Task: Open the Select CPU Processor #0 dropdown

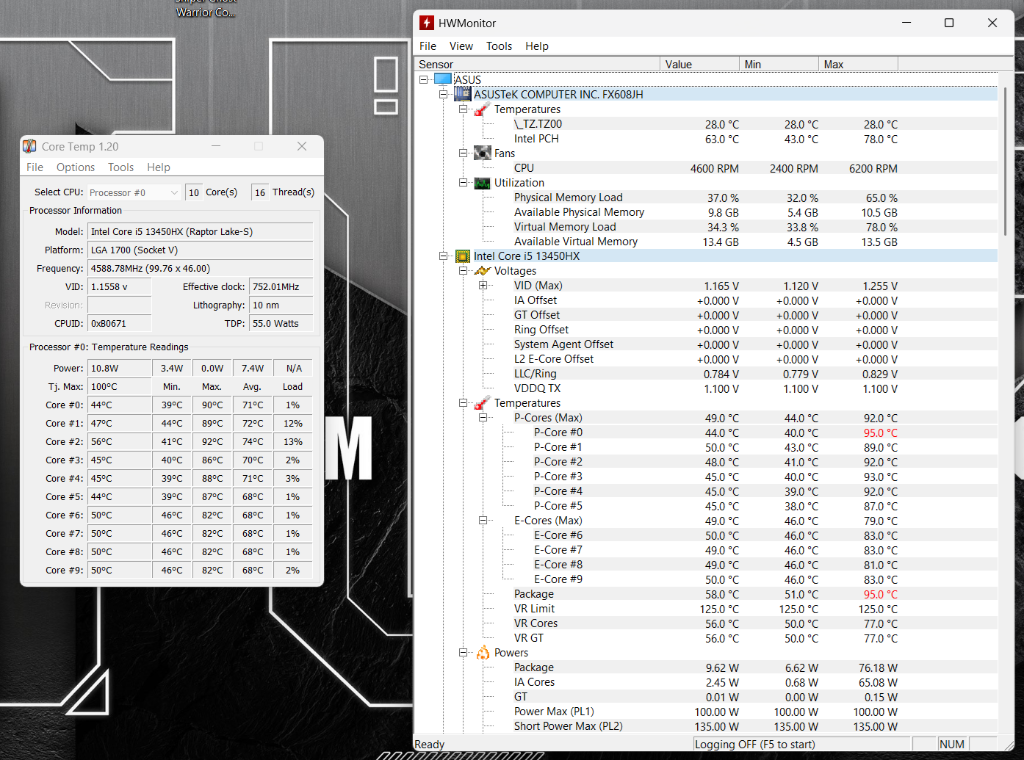Action: [133, 192]
